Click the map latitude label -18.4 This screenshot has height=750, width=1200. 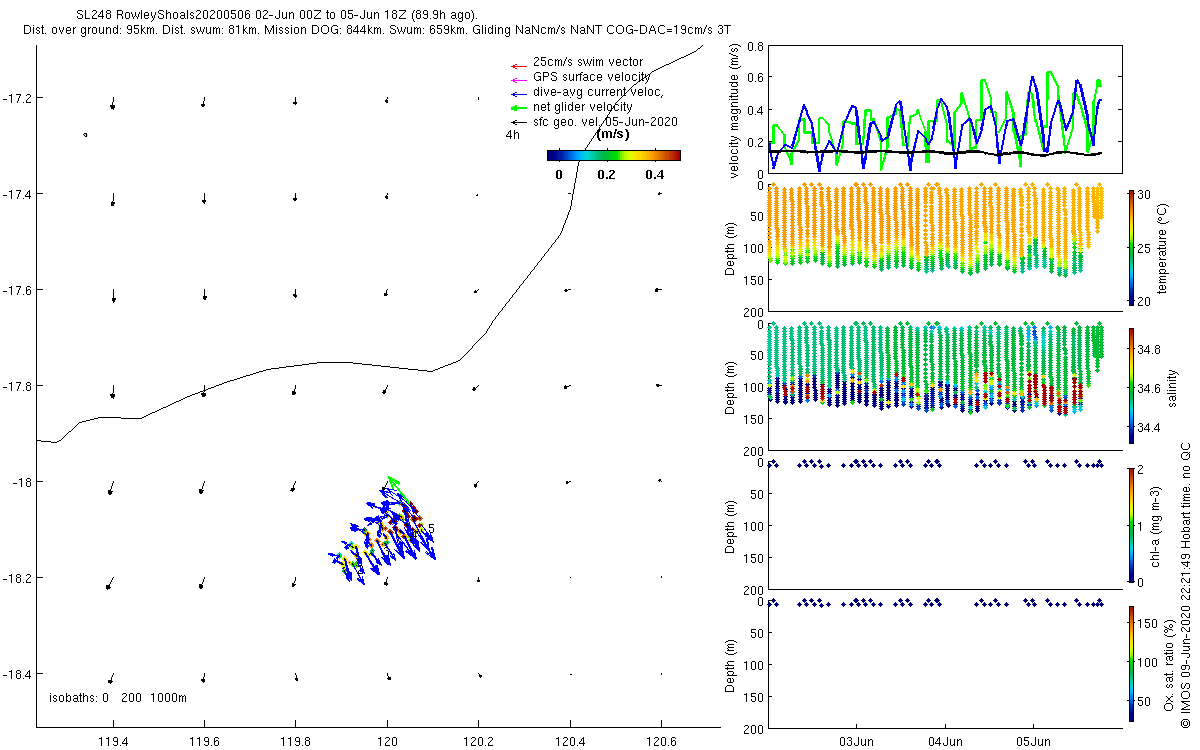pos(17,674)
